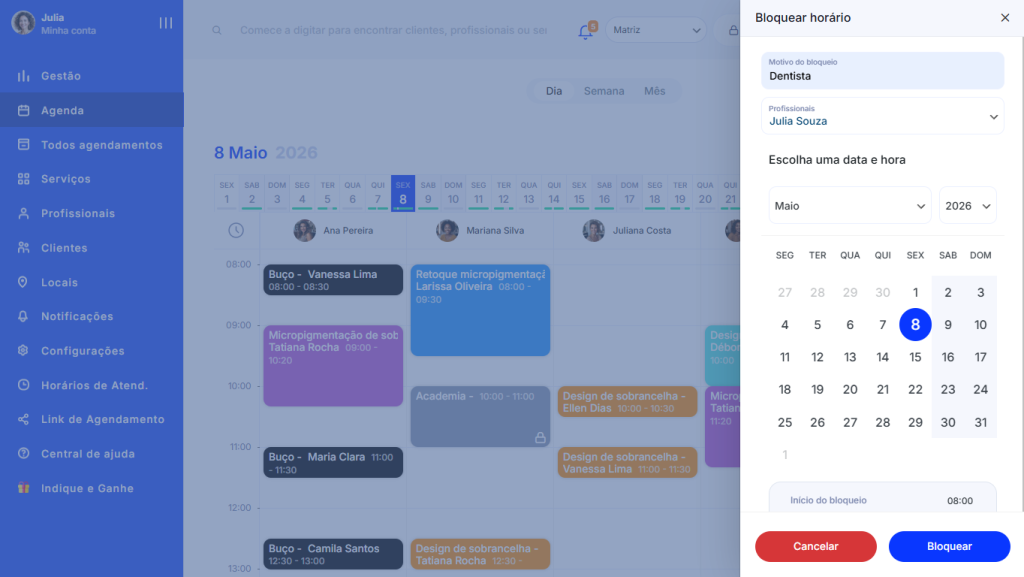Switch to Semana view tab
Image resolution: width=1024 pixels, height=577 pixels.
(604, 91)
